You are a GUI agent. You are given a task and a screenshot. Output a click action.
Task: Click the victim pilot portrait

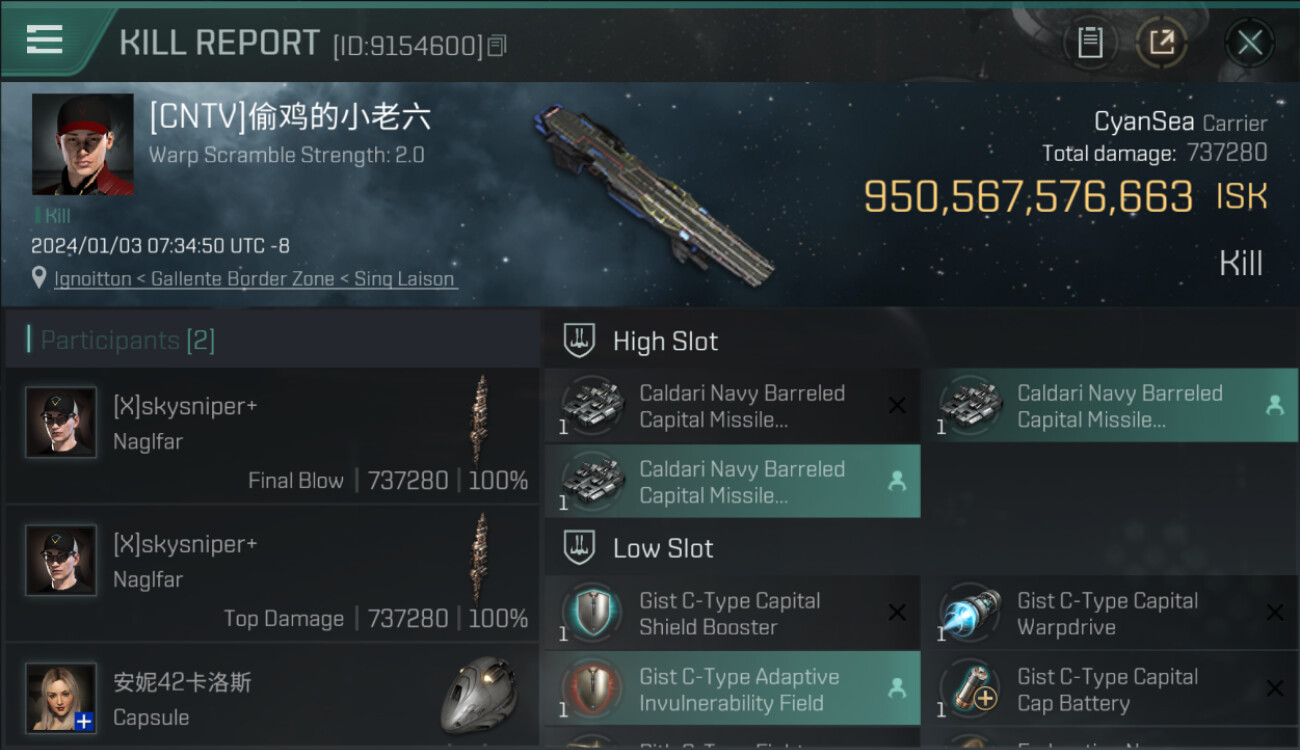pyautogui.click(x=82, y=144)
